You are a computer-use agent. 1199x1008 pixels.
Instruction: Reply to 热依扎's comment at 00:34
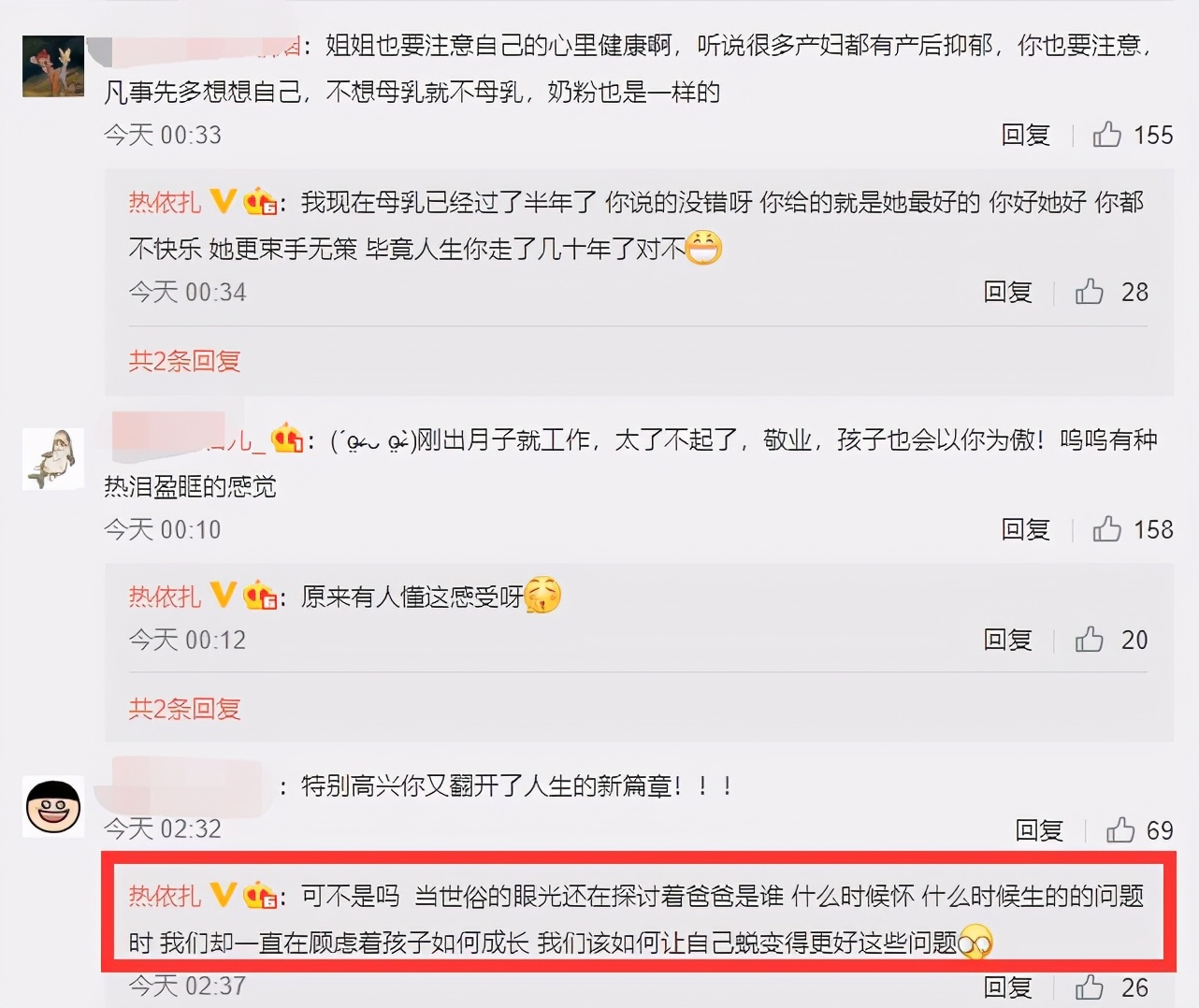(1007, 293)
